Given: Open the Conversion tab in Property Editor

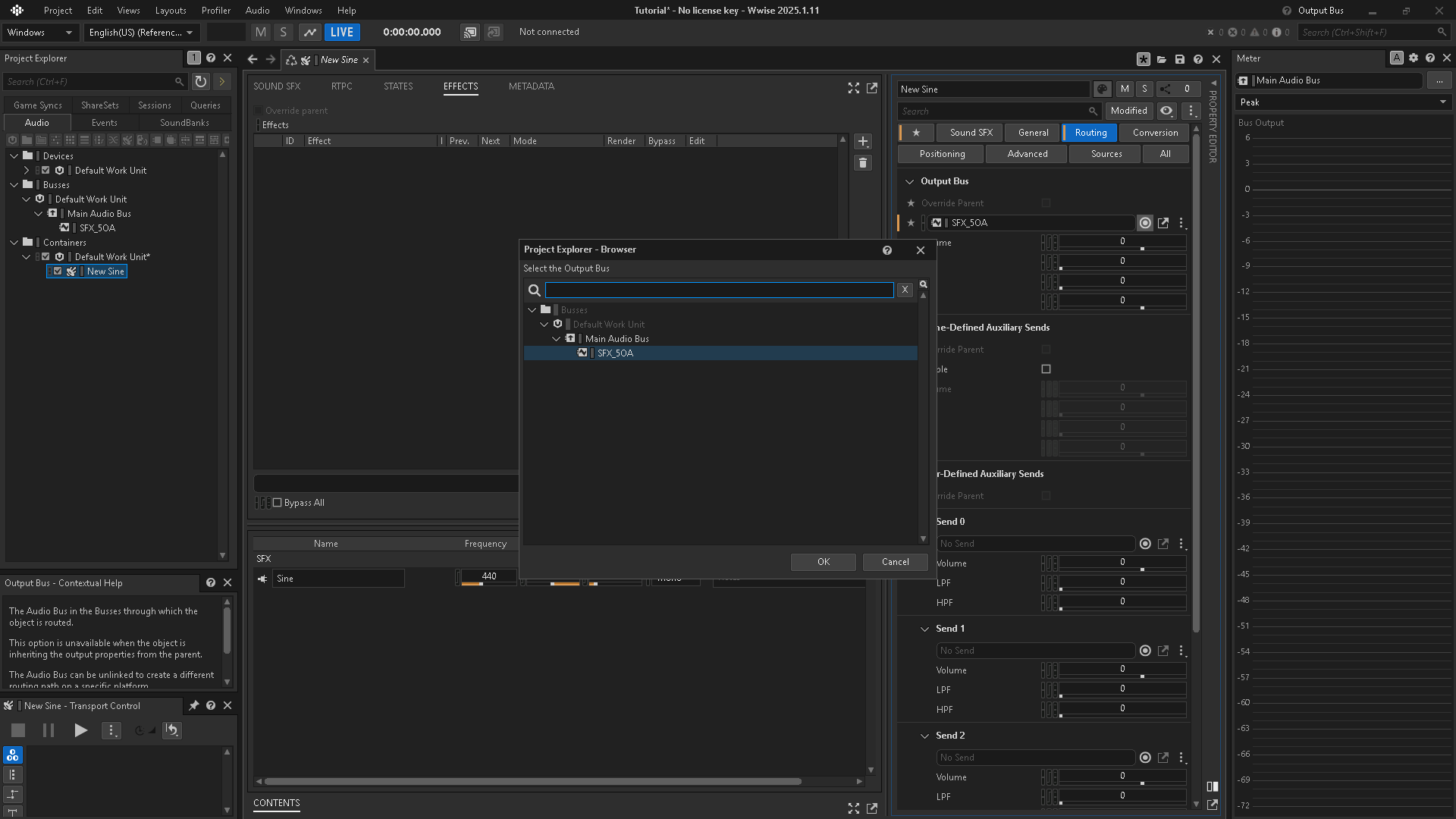Looking at the screenshot, I should pyautogui.click(x=1156, y=133).
